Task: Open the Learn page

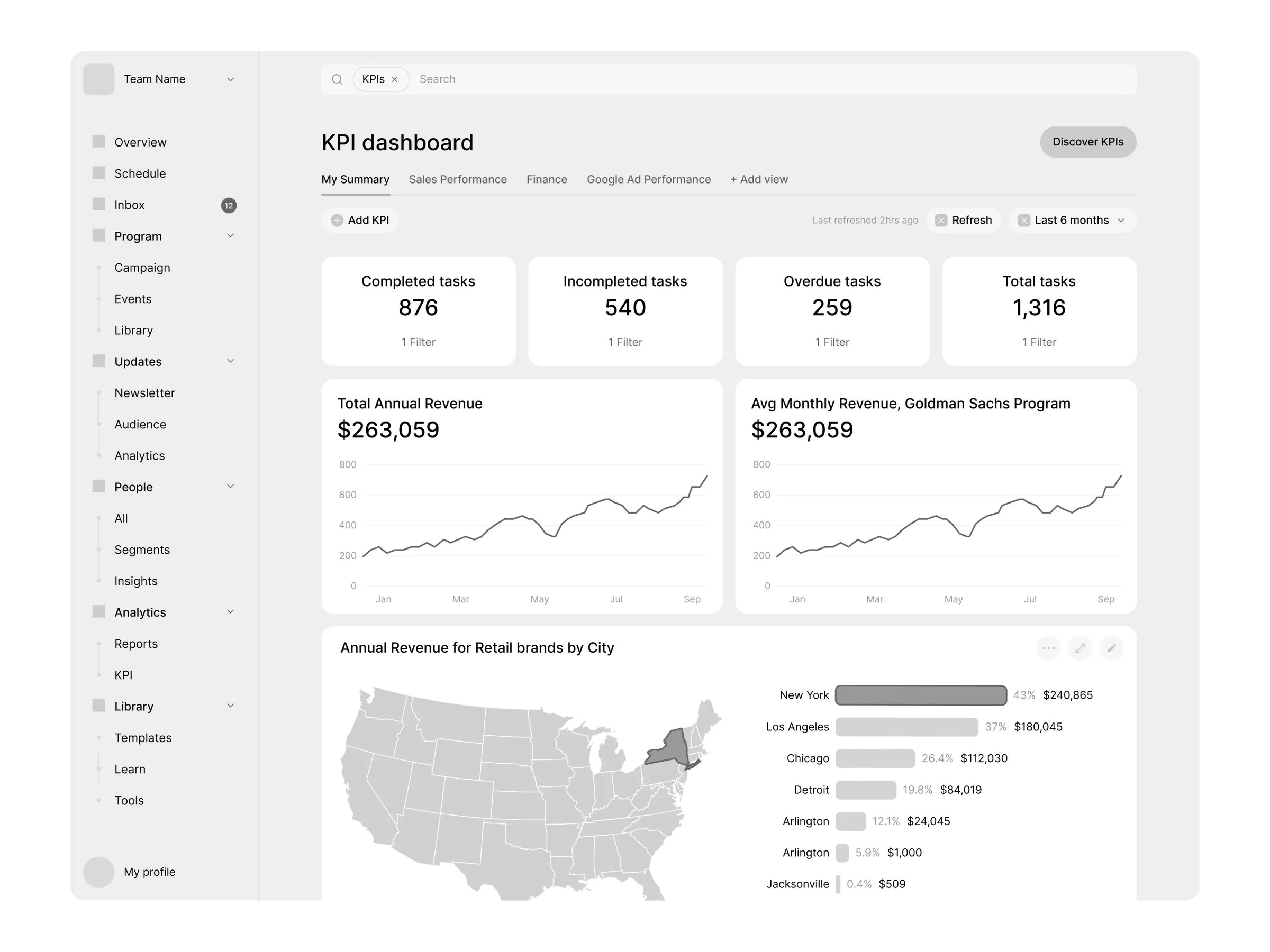Action: [x=130, y=769]
